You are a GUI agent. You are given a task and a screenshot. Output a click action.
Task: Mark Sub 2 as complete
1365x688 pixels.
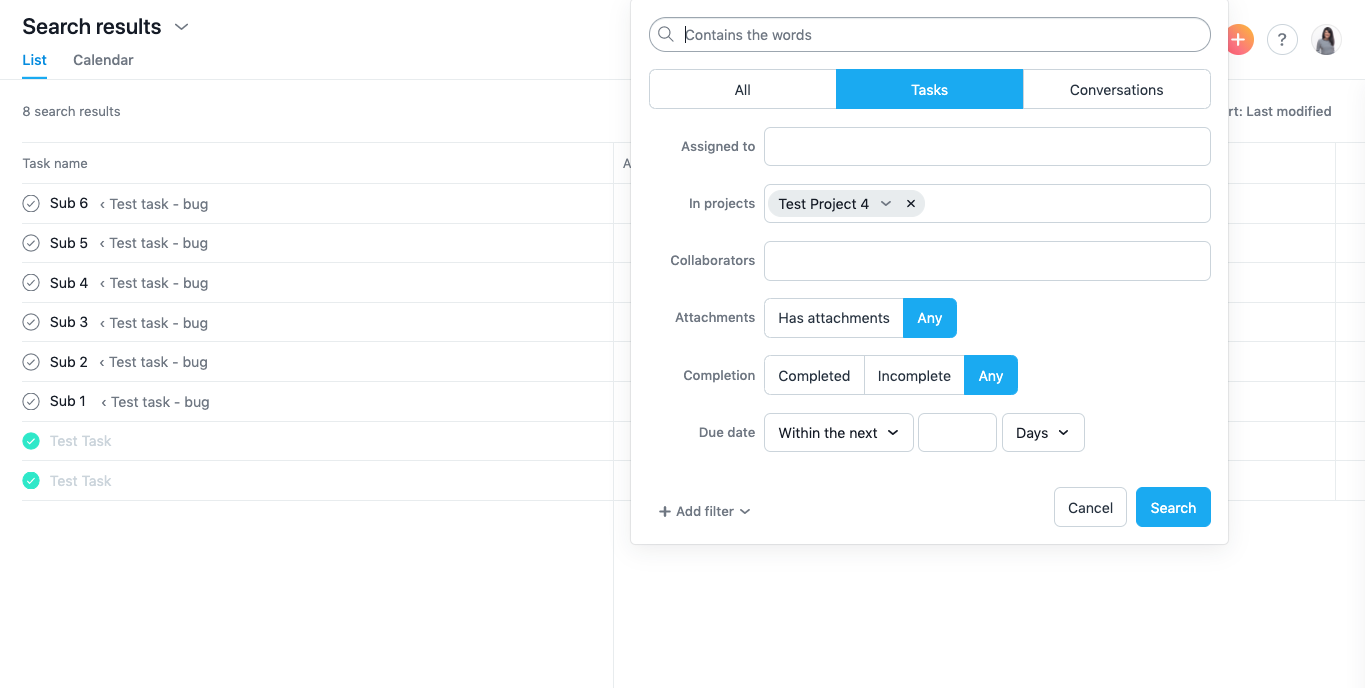[x=31, y=362]
